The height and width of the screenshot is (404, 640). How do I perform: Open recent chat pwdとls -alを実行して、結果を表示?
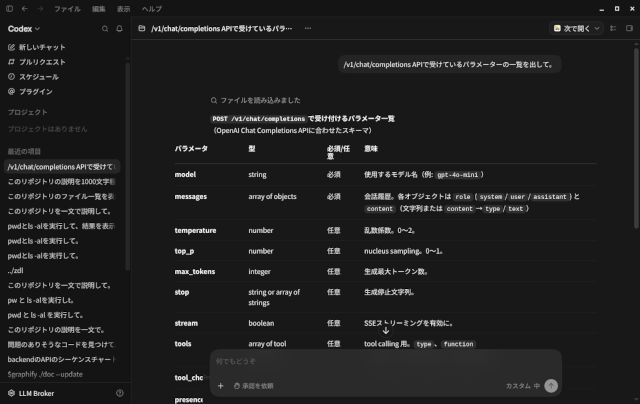coord(62,226)
